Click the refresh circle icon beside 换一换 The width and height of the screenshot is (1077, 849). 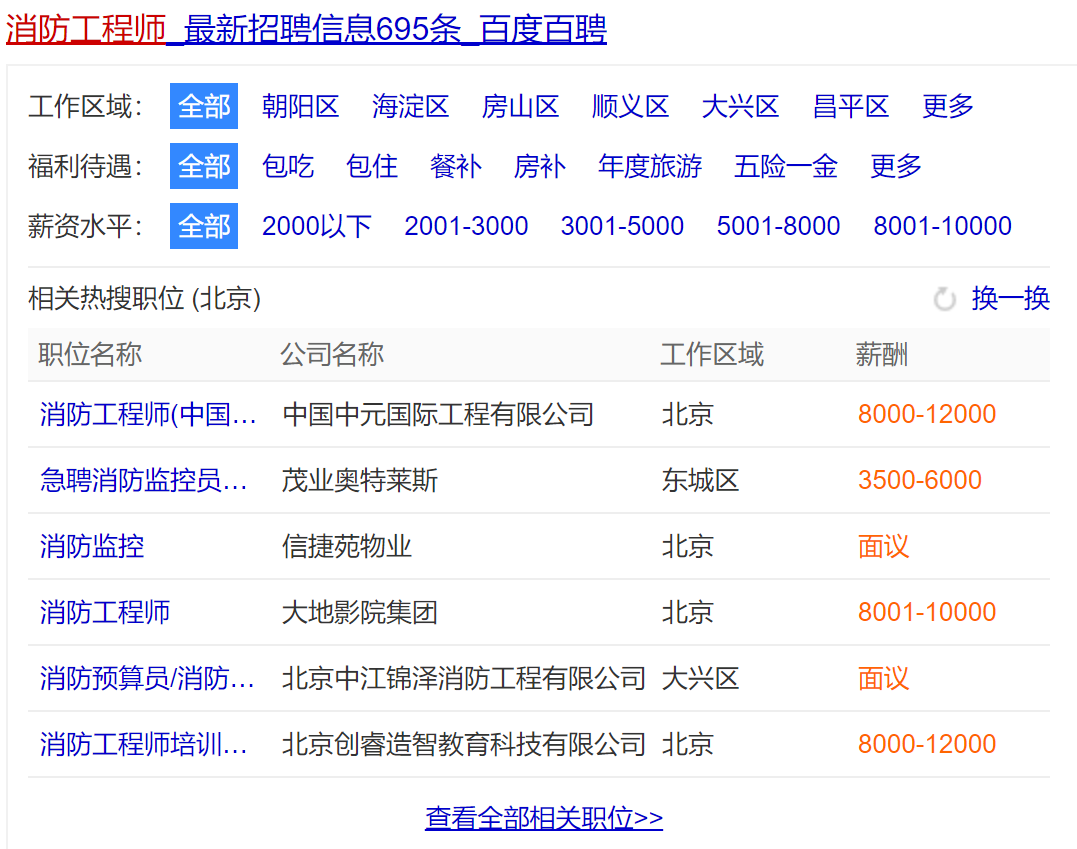pos(944,299)
